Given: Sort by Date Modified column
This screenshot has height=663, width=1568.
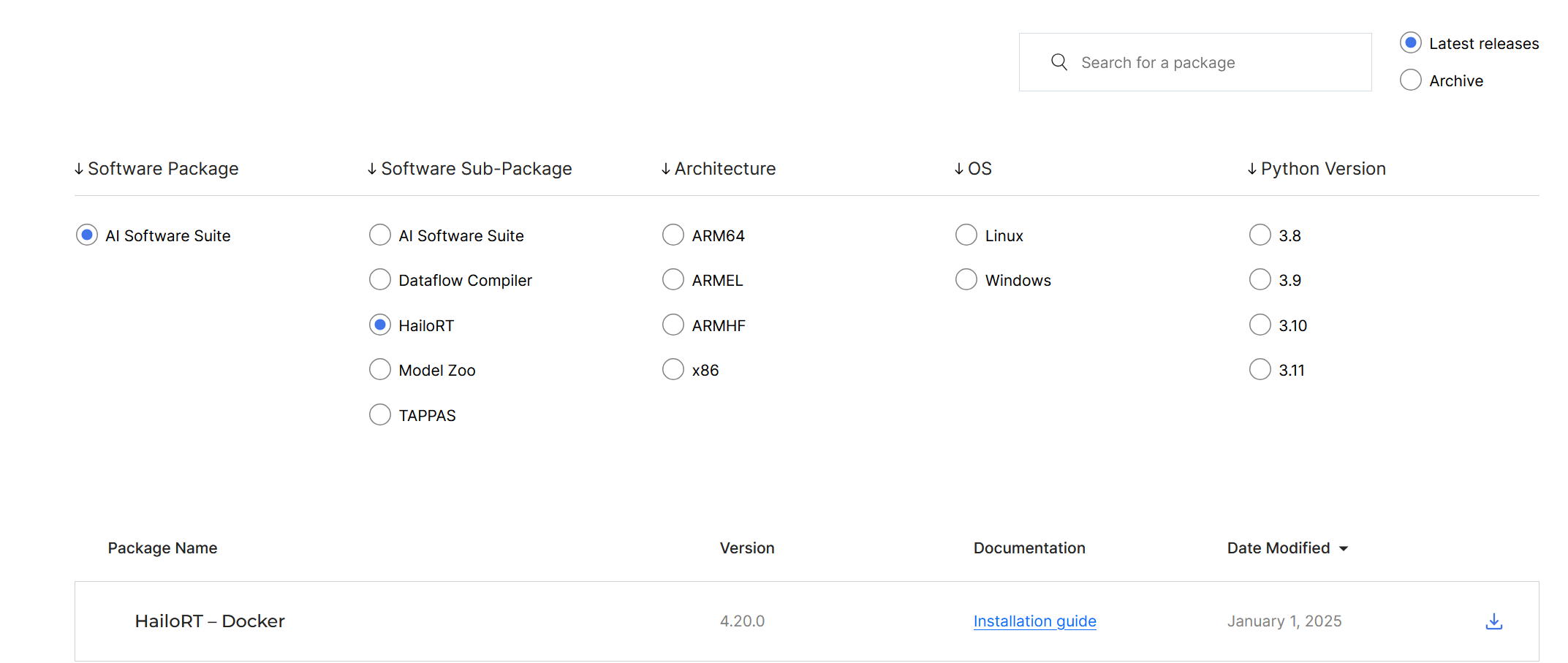Looking at the screenshot, I should tap(1287, 548).
